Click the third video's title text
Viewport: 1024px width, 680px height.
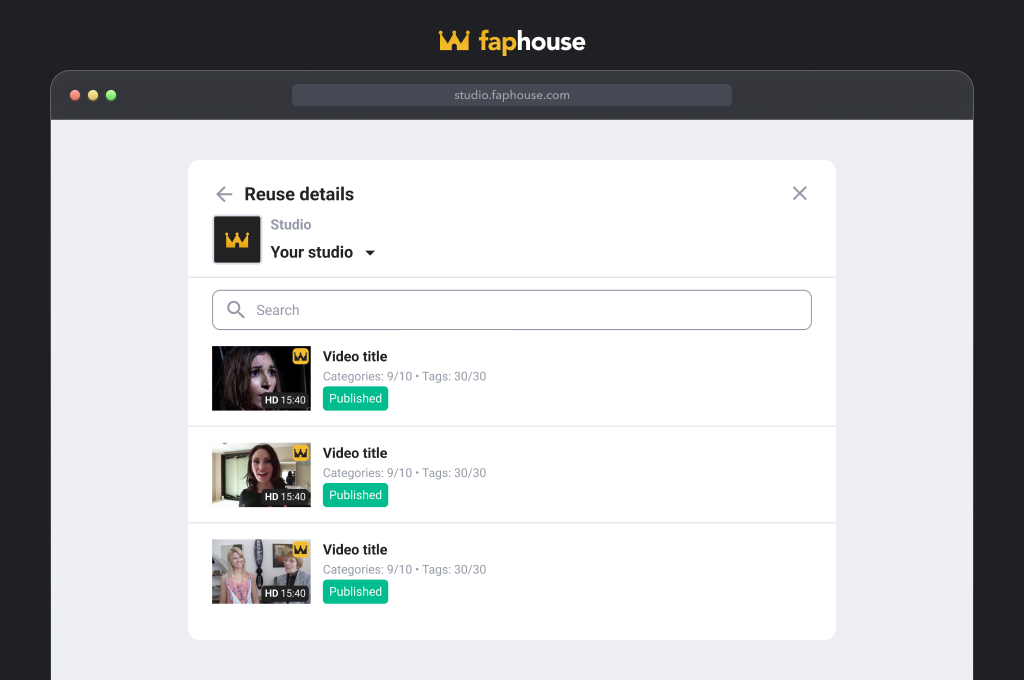[x=355, y=550]
